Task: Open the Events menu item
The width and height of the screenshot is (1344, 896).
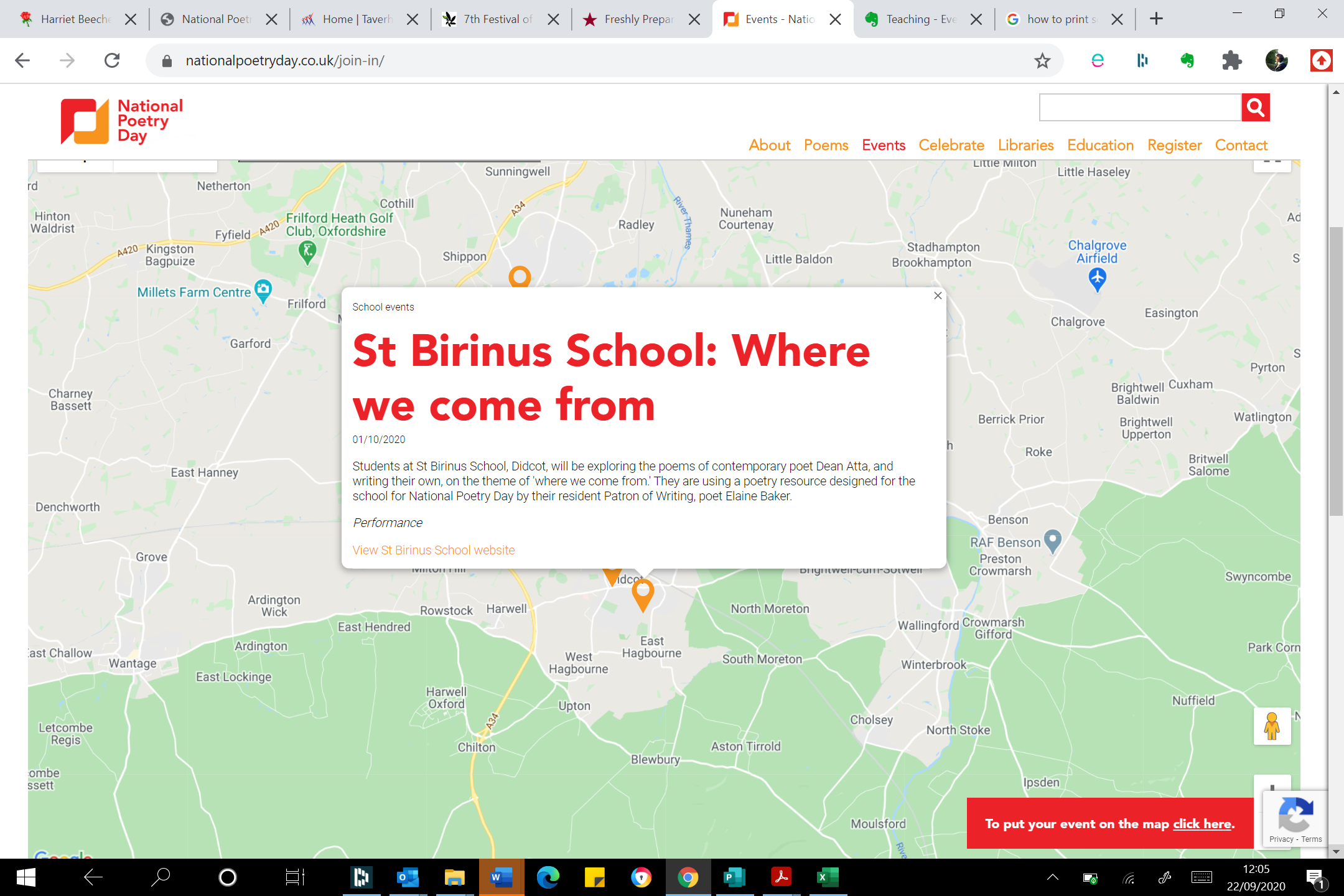Action: coord(883,145)
